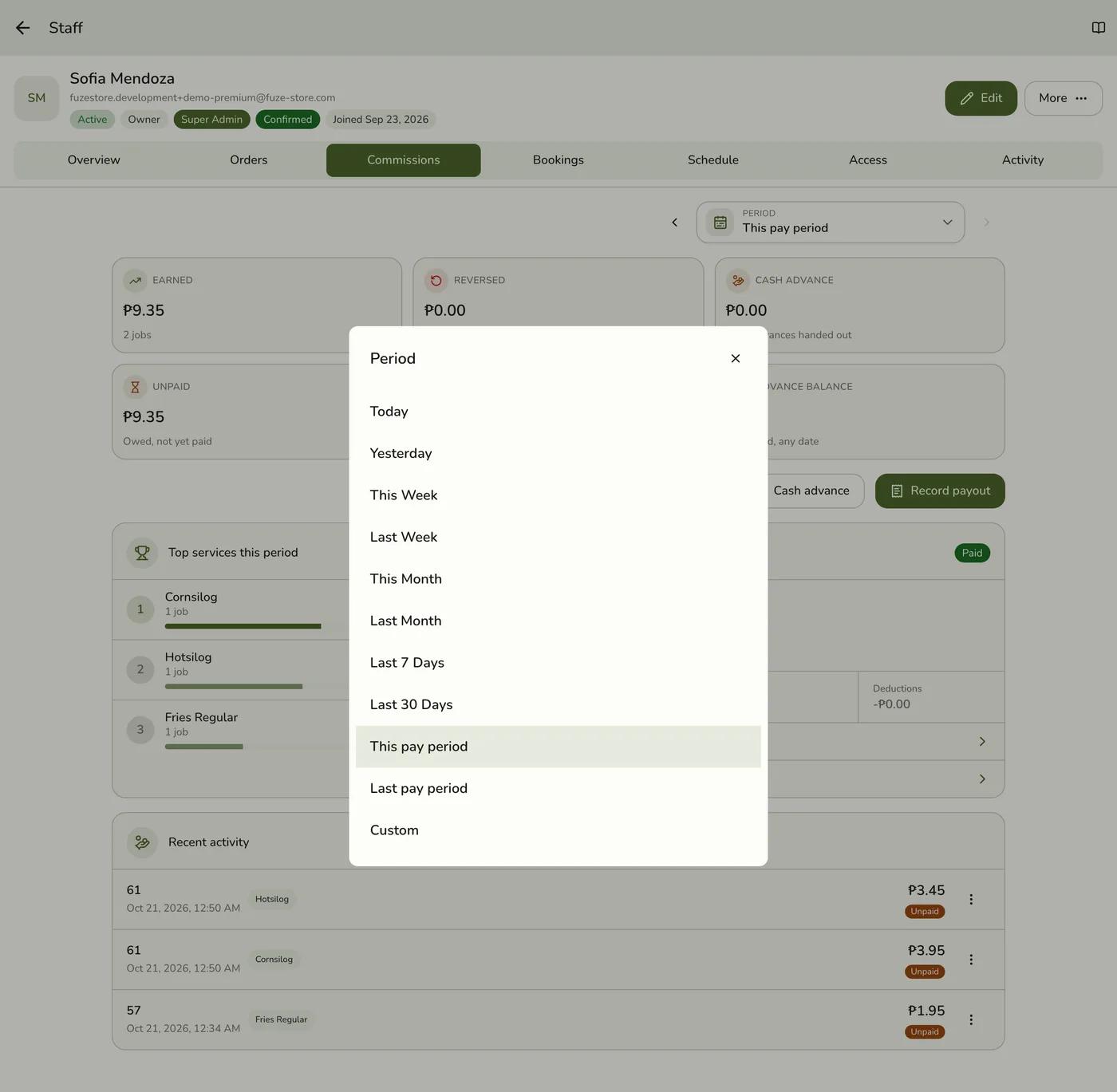Select Custom period option
This screenshot has width=1117, height=1092.
pos(558,830)
